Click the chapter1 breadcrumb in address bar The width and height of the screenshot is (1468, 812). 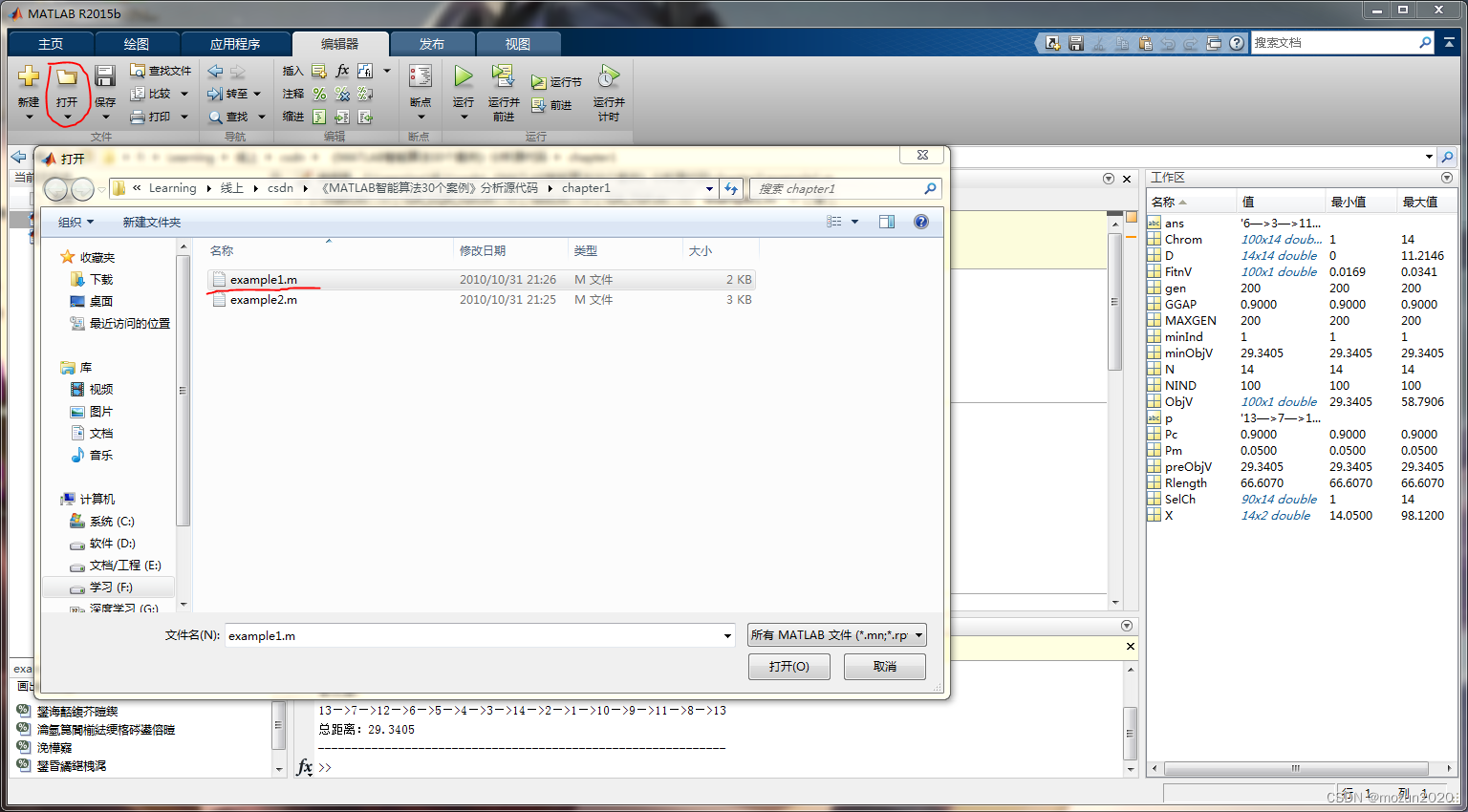coord(586,188)
